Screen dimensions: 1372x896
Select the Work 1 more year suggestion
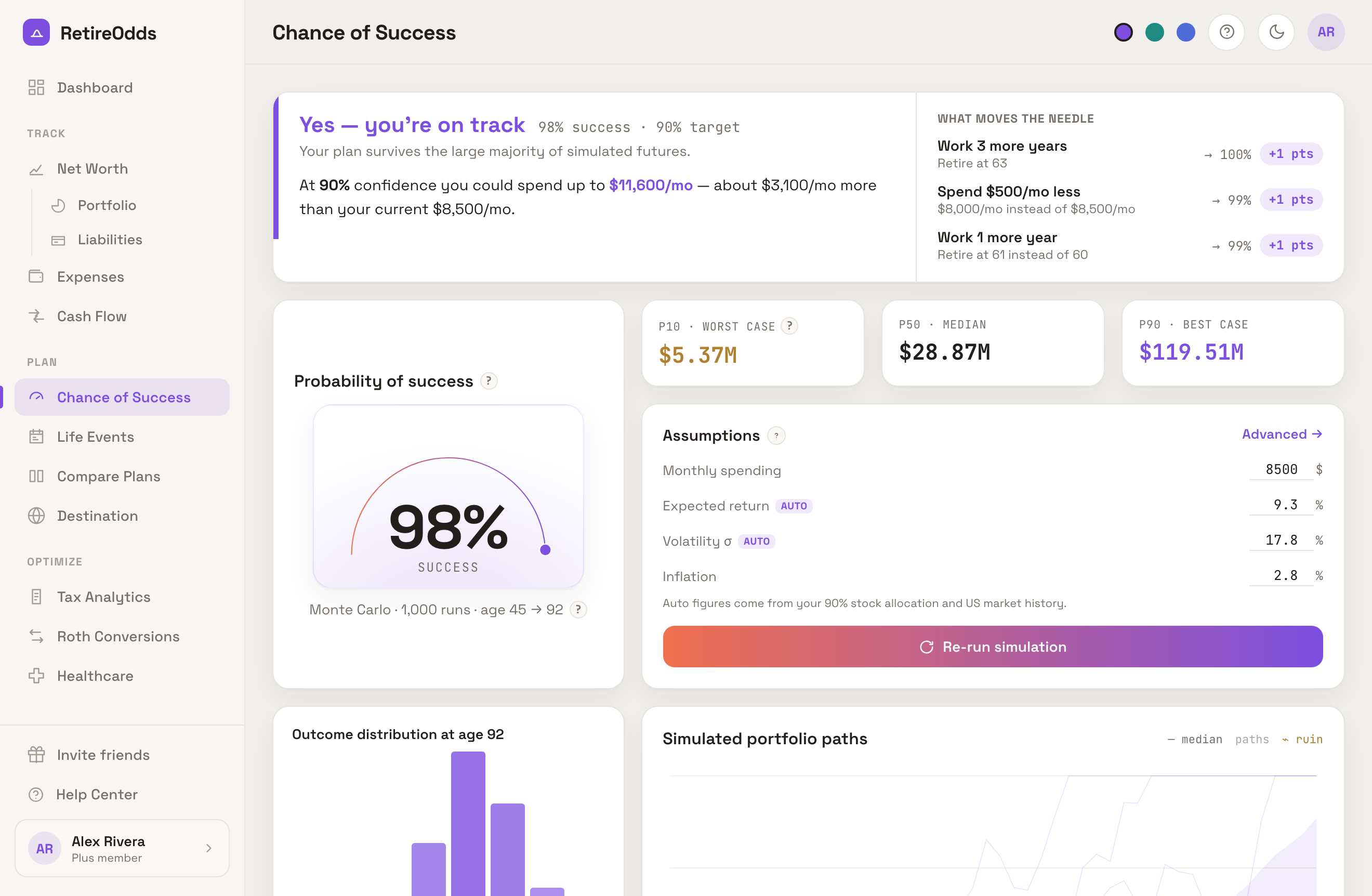(x=1129, y=246)
